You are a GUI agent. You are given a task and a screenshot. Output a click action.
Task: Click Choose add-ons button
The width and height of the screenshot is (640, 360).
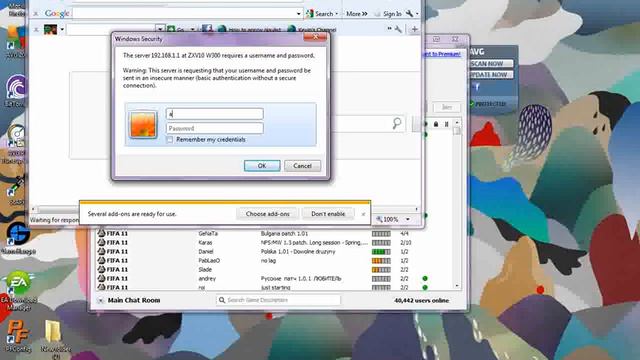tap(267, 214)
